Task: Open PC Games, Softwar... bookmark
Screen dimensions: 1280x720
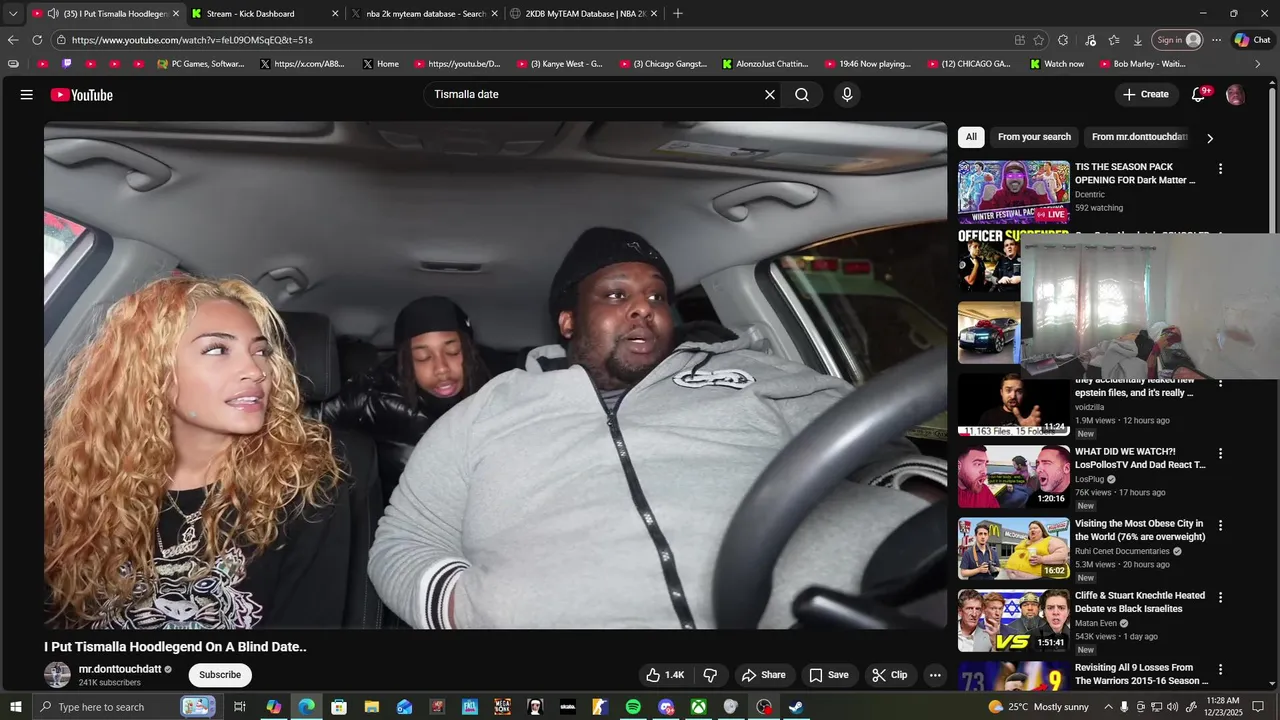Action: [x=201, y=64]
